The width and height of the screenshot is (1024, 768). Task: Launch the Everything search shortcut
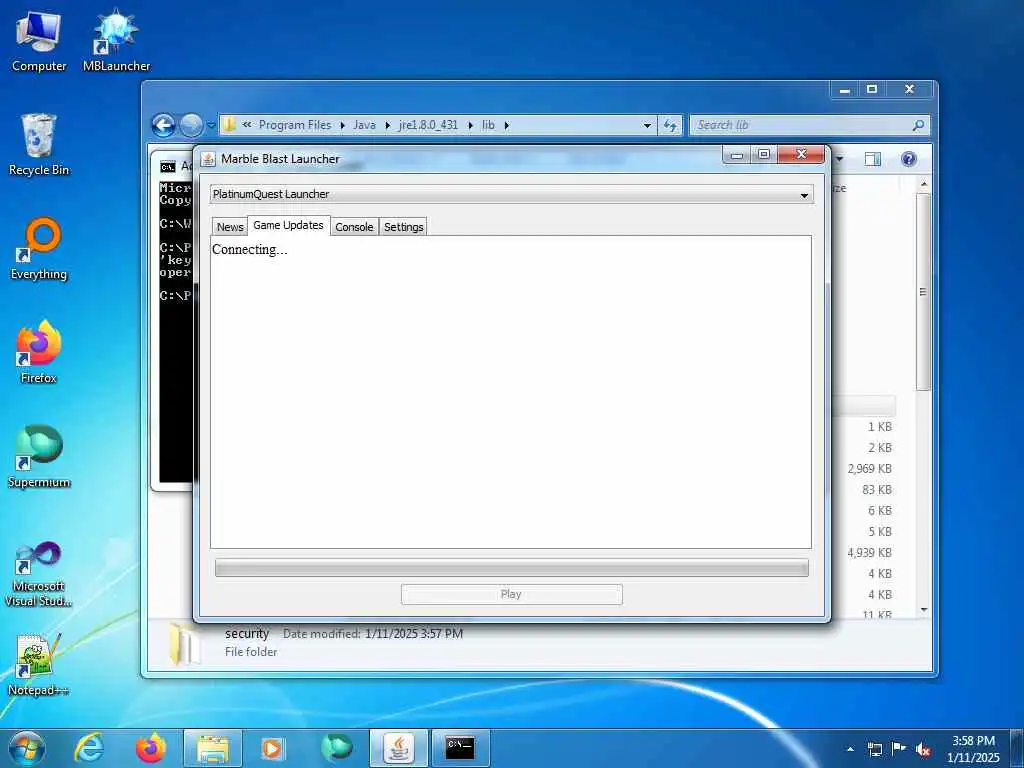click(39, 249)
